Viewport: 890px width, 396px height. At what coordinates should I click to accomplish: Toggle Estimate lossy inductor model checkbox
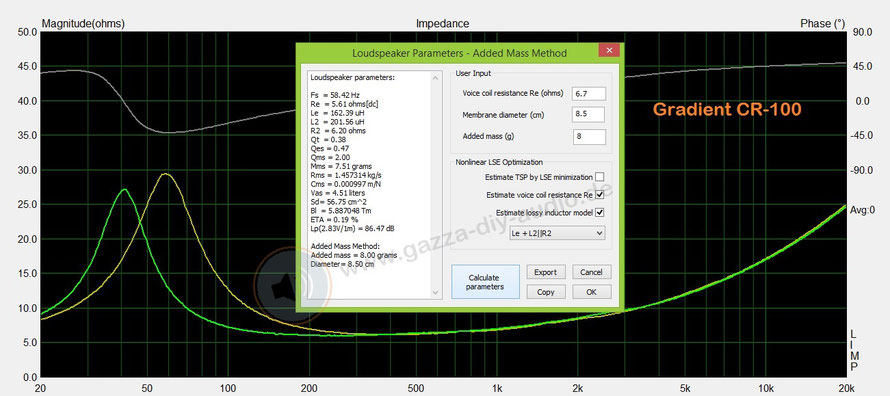(599, 212)
